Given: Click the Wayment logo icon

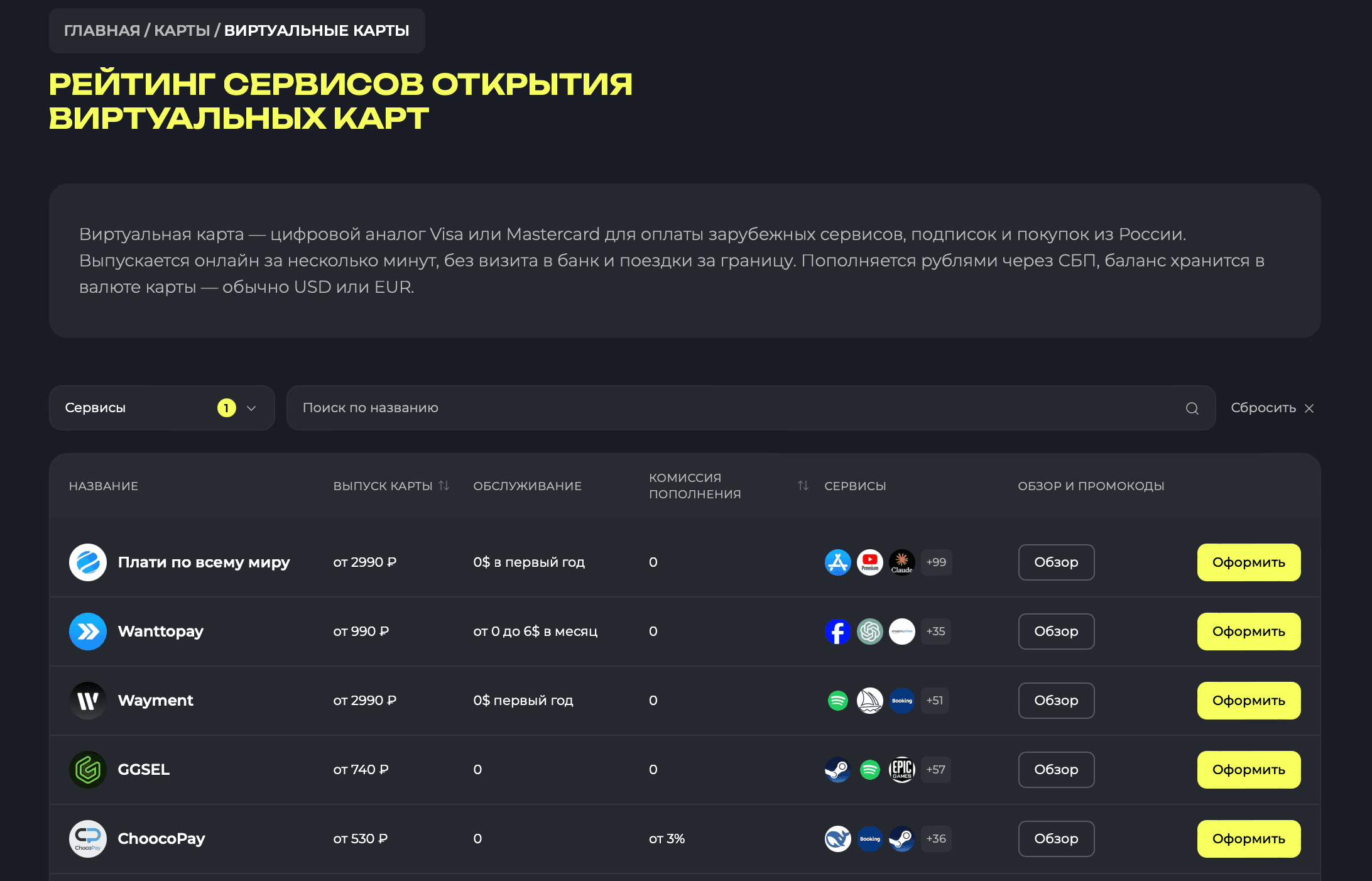Looking at the screenshot, I should pos(88,701).
